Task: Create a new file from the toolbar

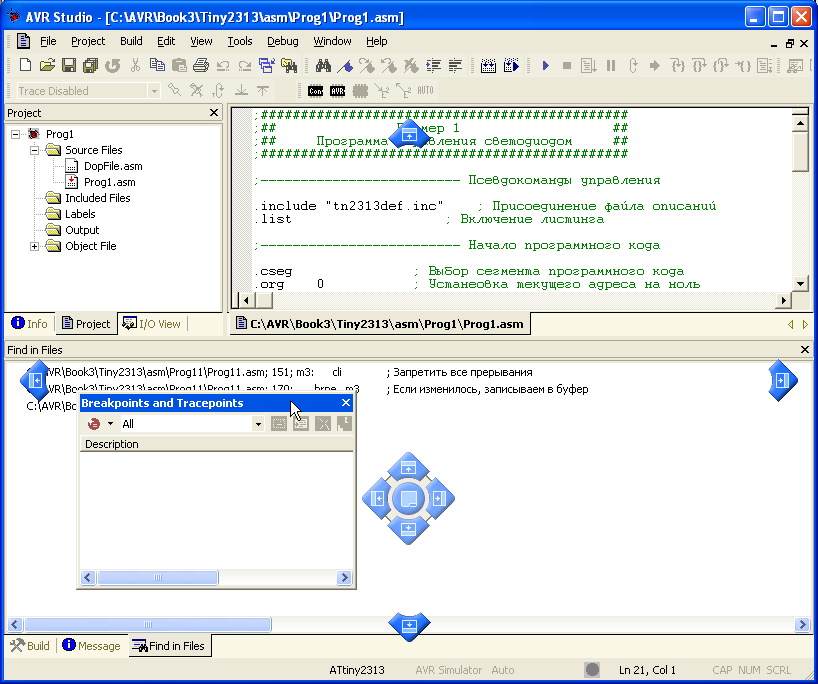Action: pyautogui.click(x=25, y=65)
